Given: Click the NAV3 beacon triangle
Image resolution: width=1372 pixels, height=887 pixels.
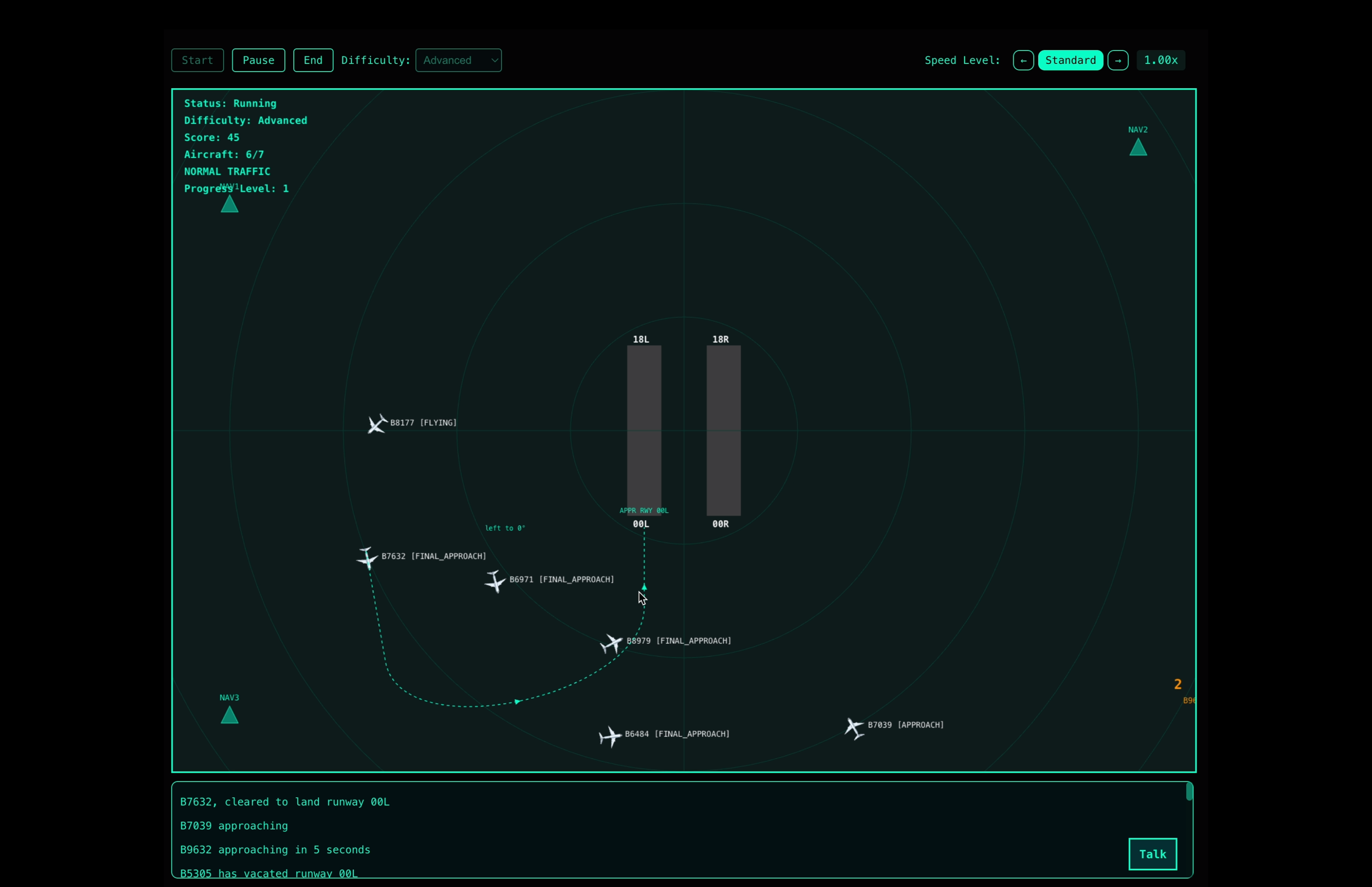Looking at the screenshot, I should coord(230,715).
